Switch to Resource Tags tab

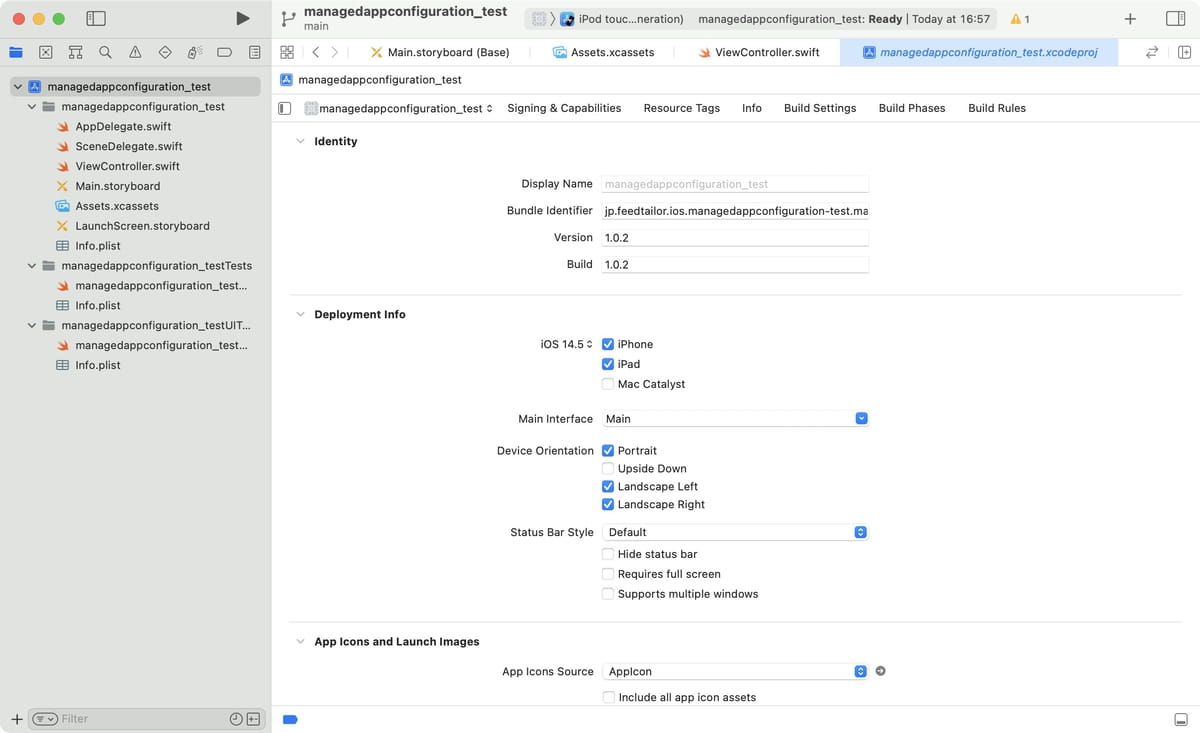[682, 108]
